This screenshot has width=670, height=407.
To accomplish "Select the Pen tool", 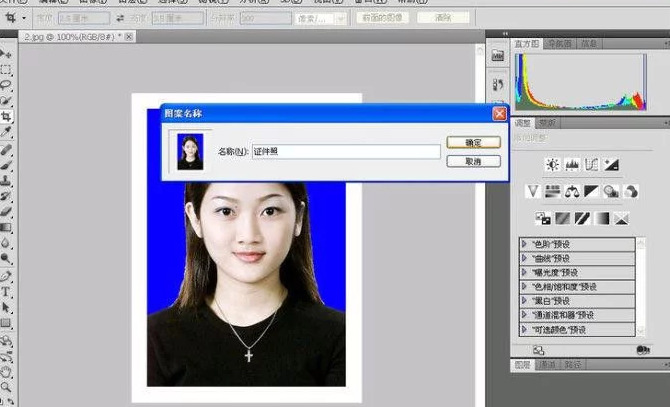I will (6, 276).
